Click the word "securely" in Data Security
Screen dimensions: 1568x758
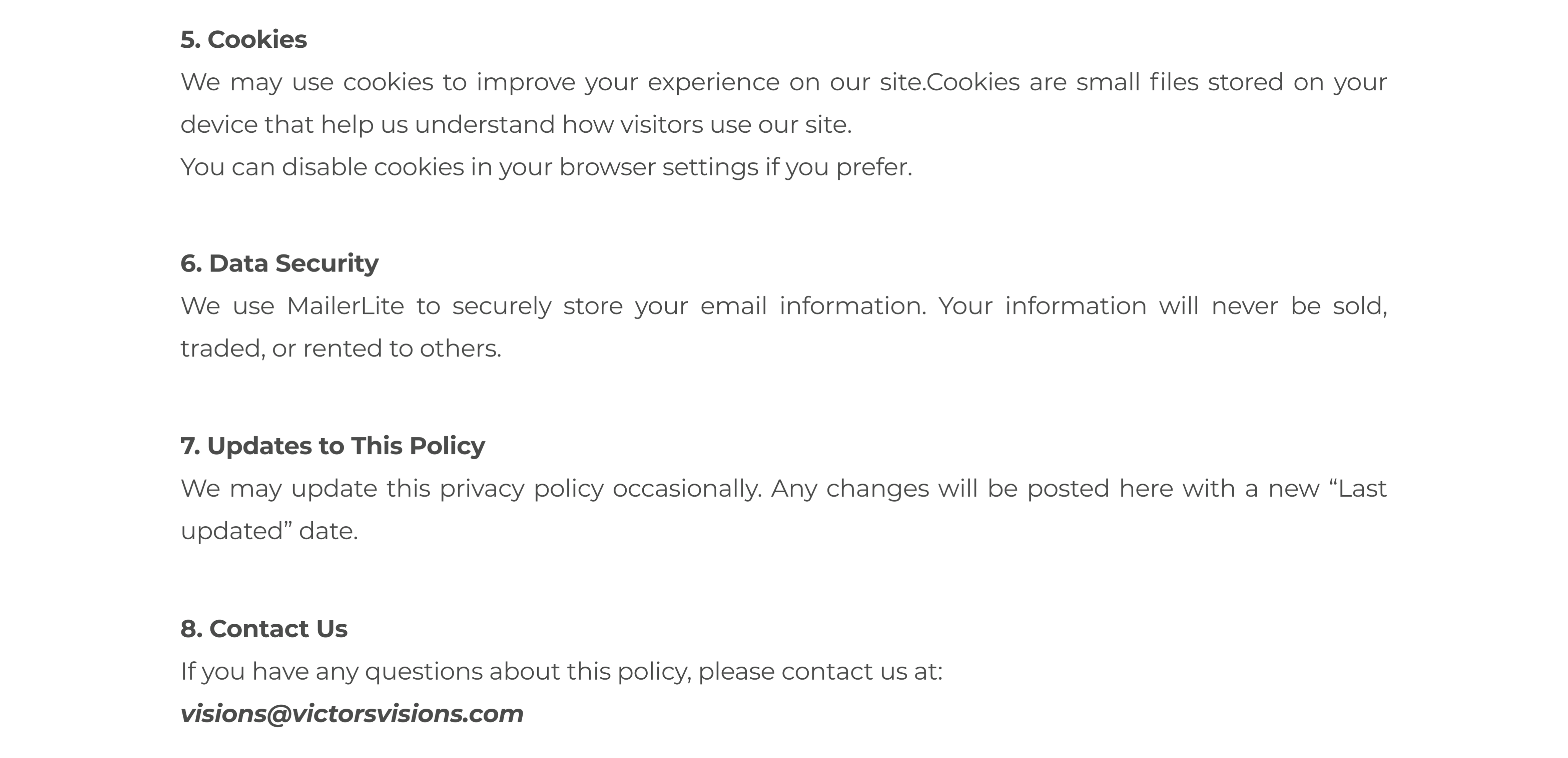[502, 306]
